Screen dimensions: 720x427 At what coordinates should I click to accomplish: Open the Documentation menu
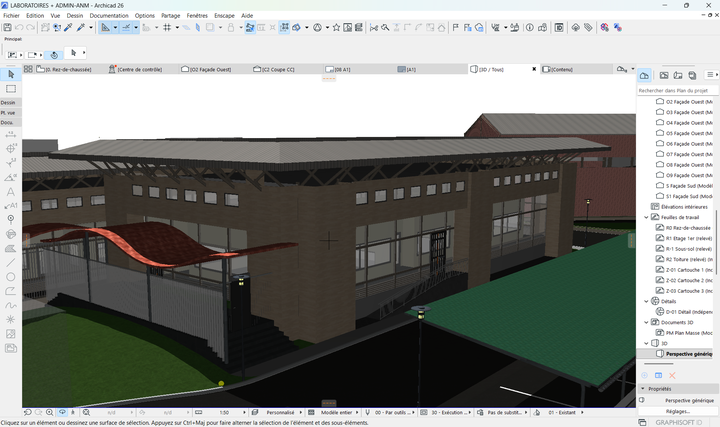tap(109, 16)
